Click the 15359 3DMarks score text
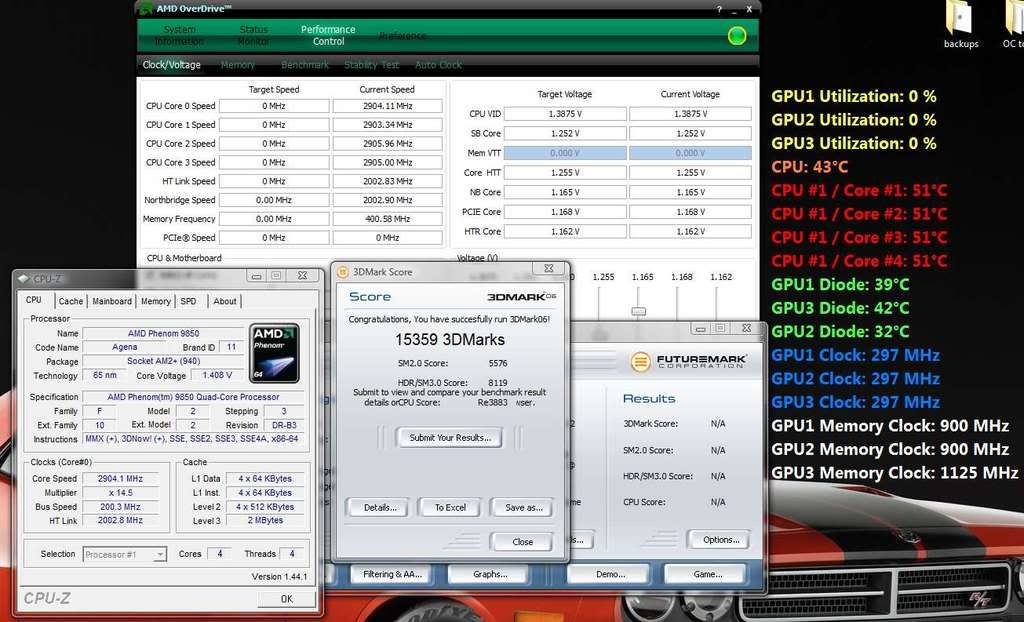This screenshot has width=1024, height=622. [450, 340]
